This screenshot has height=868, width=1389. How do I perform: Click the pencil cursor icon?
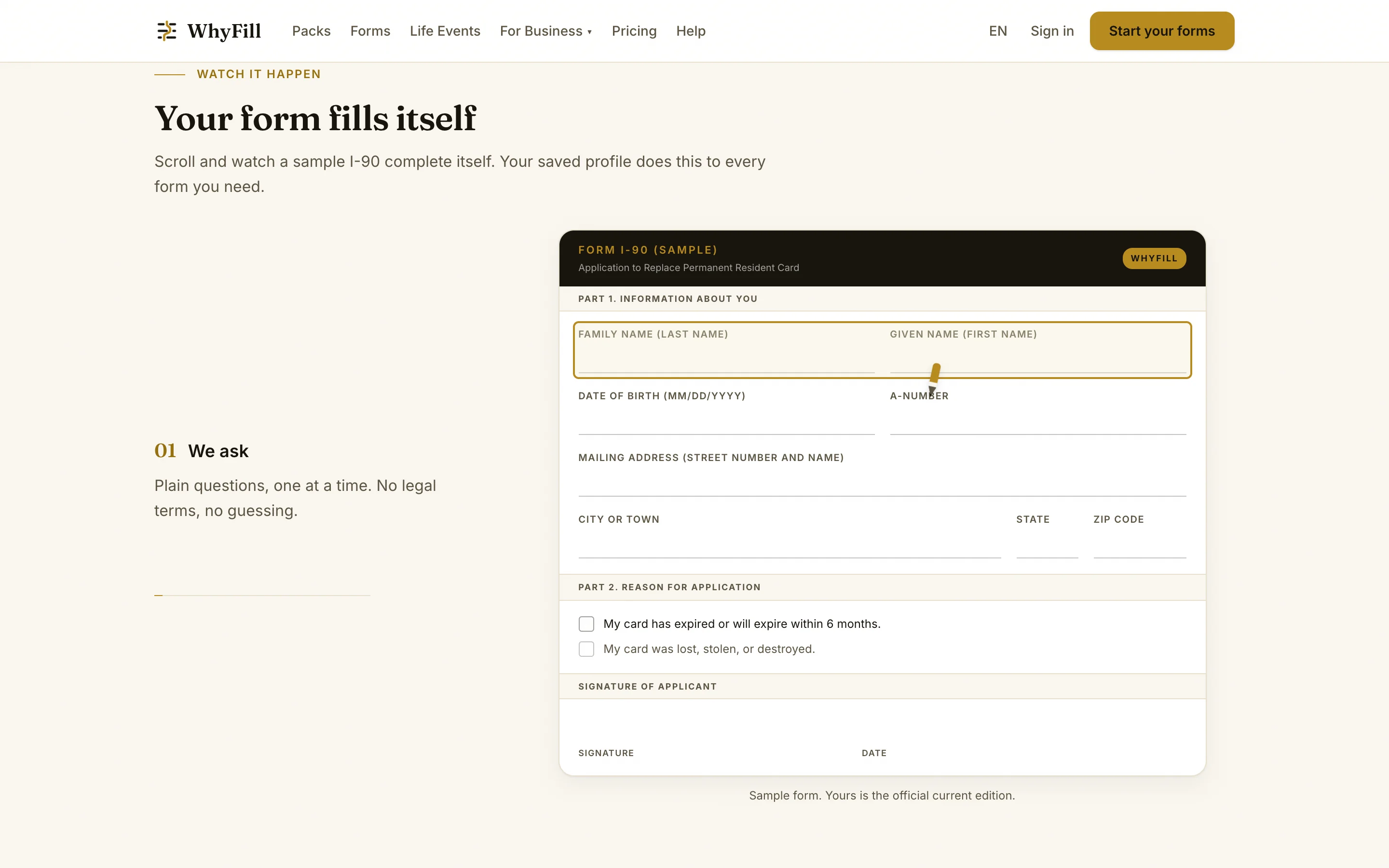coord(934,379)
